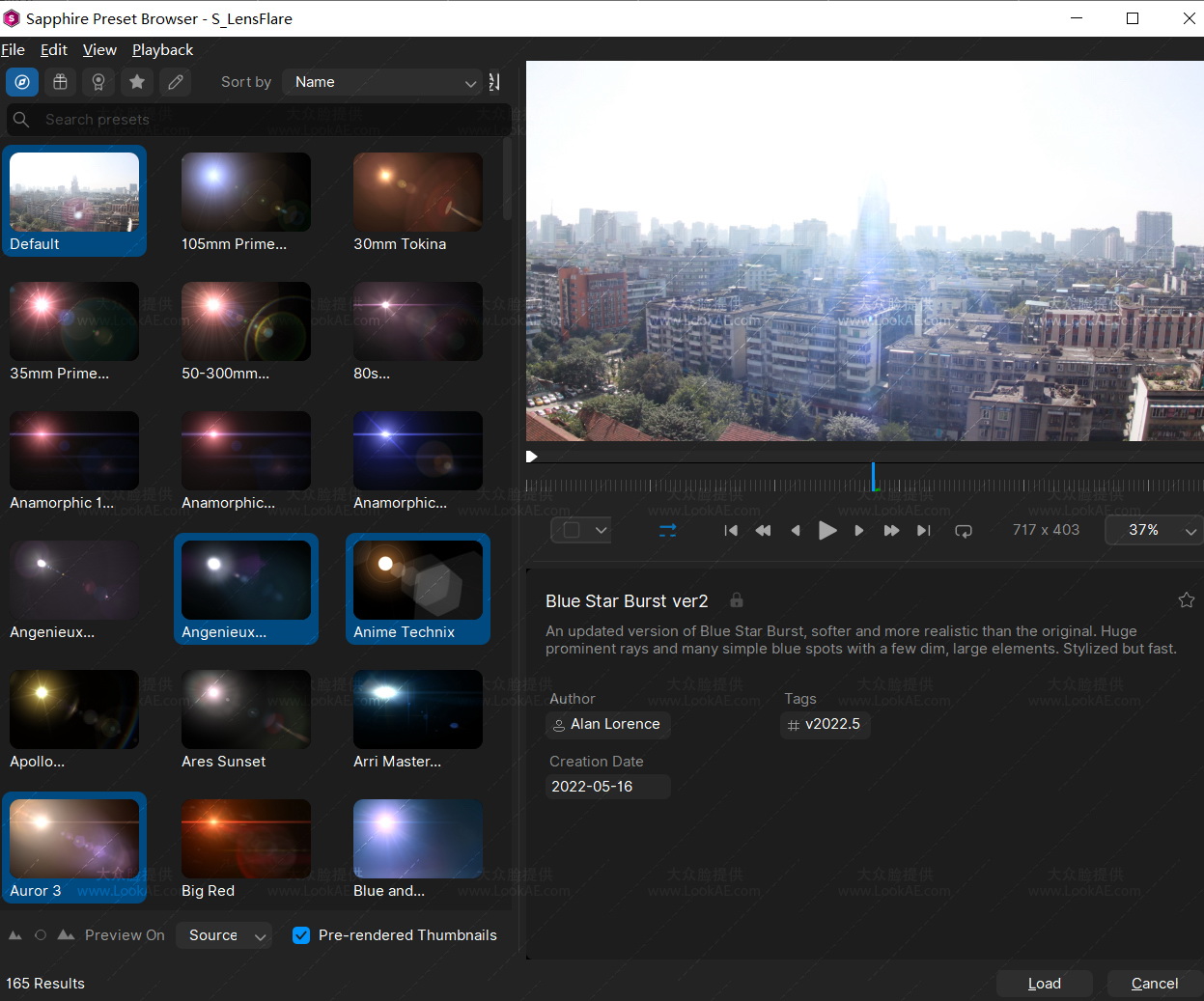Viewport: 1204px width, 1001px height.
Task: Click the fast-forward double-arrow button
Action: click(891, 530)
